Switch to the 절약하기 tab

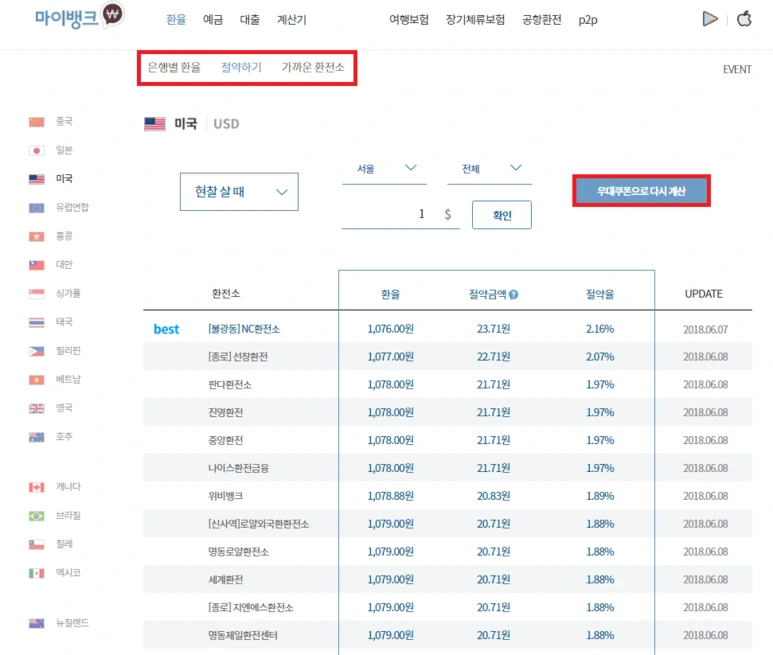click(x=241, y=67)
